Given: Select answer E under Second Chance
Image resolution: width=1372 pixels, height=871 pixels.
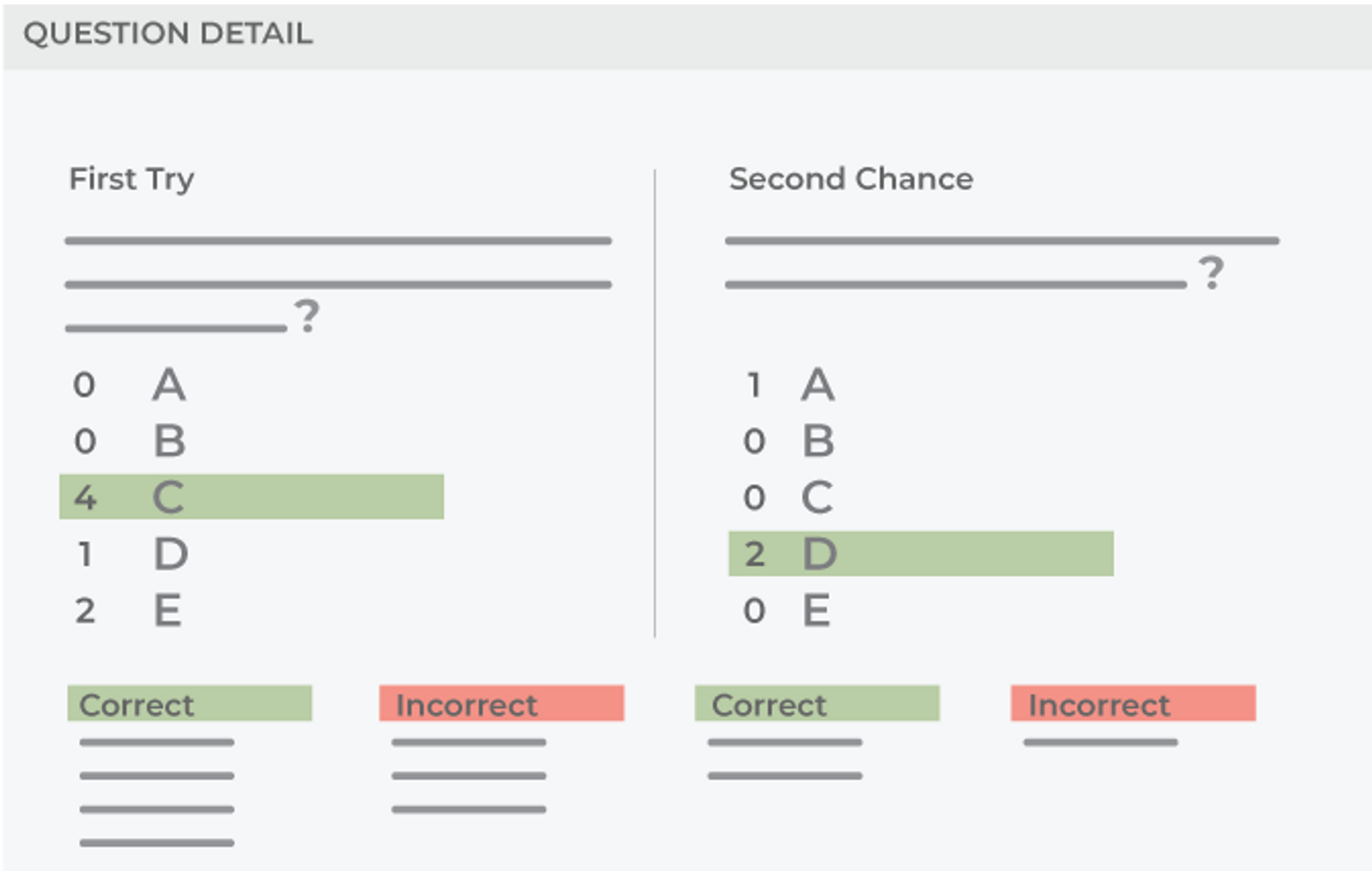Looking at the screenshot, I should pos(816,610).
